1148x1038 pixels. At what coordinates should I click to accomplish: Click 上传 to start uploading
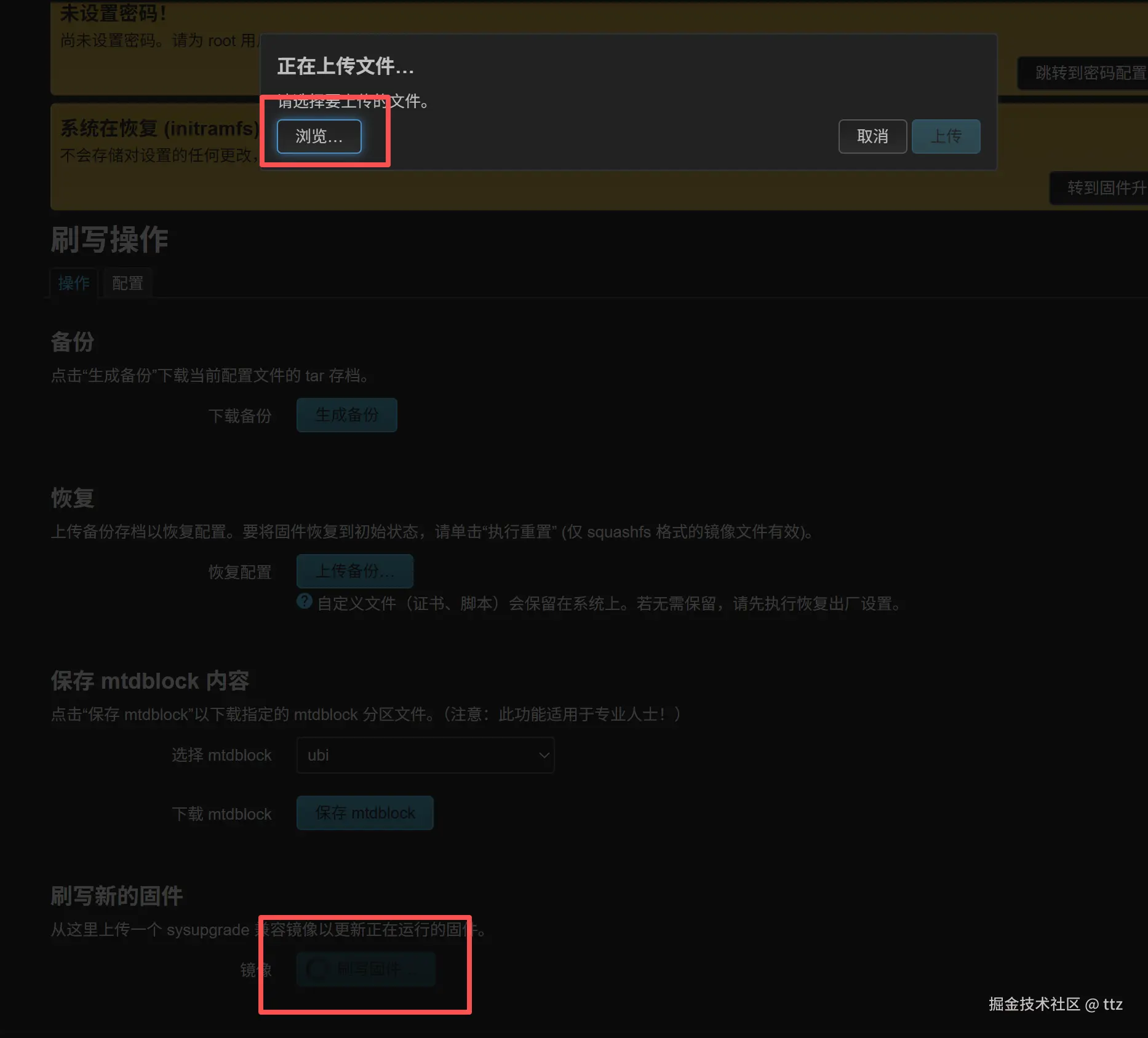(x=946, y=137)
